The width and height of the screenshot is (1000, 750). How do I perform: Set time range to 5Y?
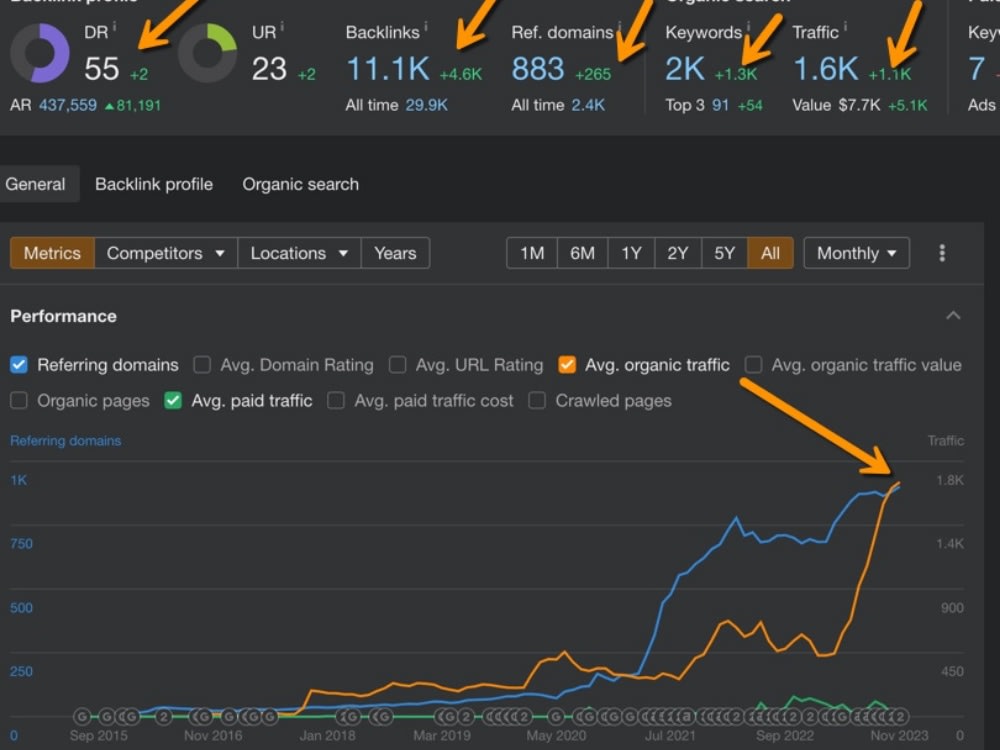tap(724, 253)
